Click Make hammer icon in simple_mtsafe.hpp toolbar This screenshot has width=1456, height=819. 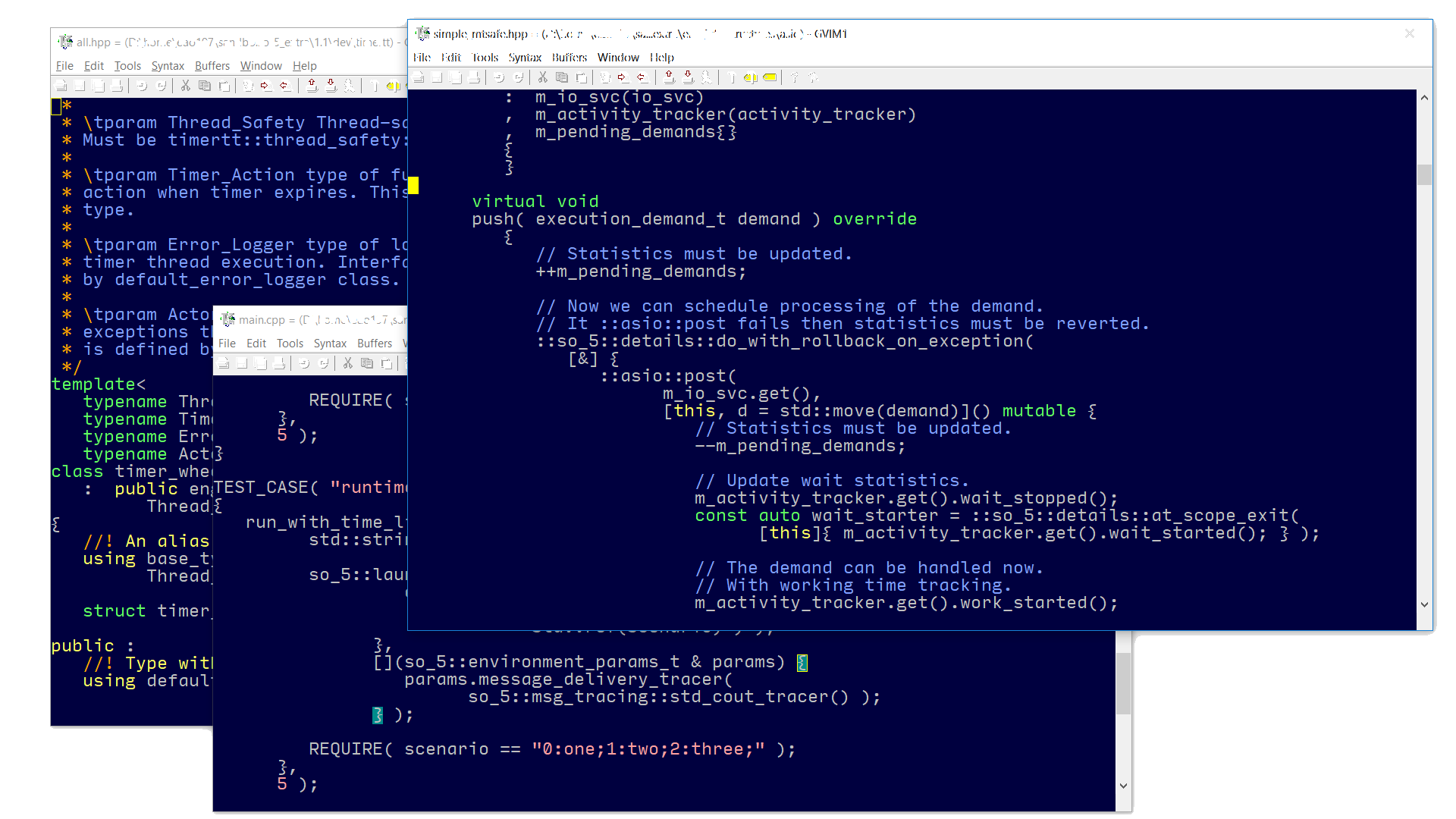[731, 77]
